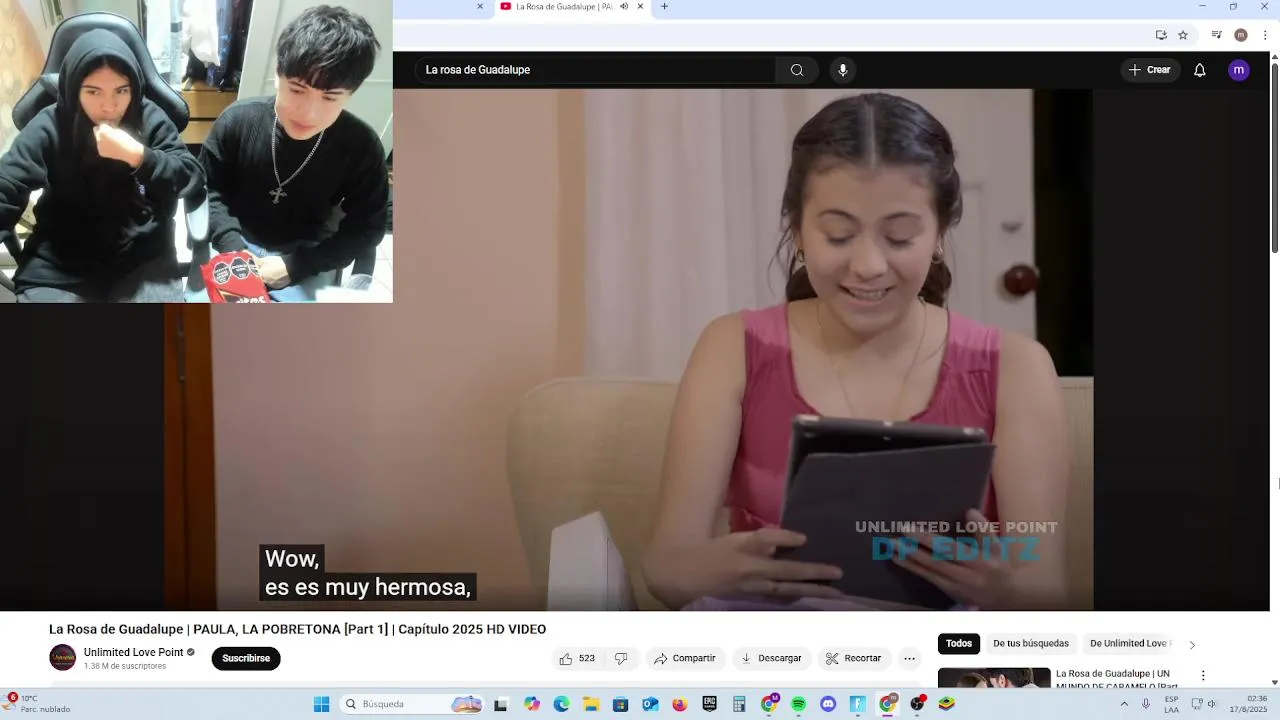Image resolution: width=1280 pixels, height=720 pixels.
Task: Open Unlimited Love Point channel avatar
Action: click(63, 657)
